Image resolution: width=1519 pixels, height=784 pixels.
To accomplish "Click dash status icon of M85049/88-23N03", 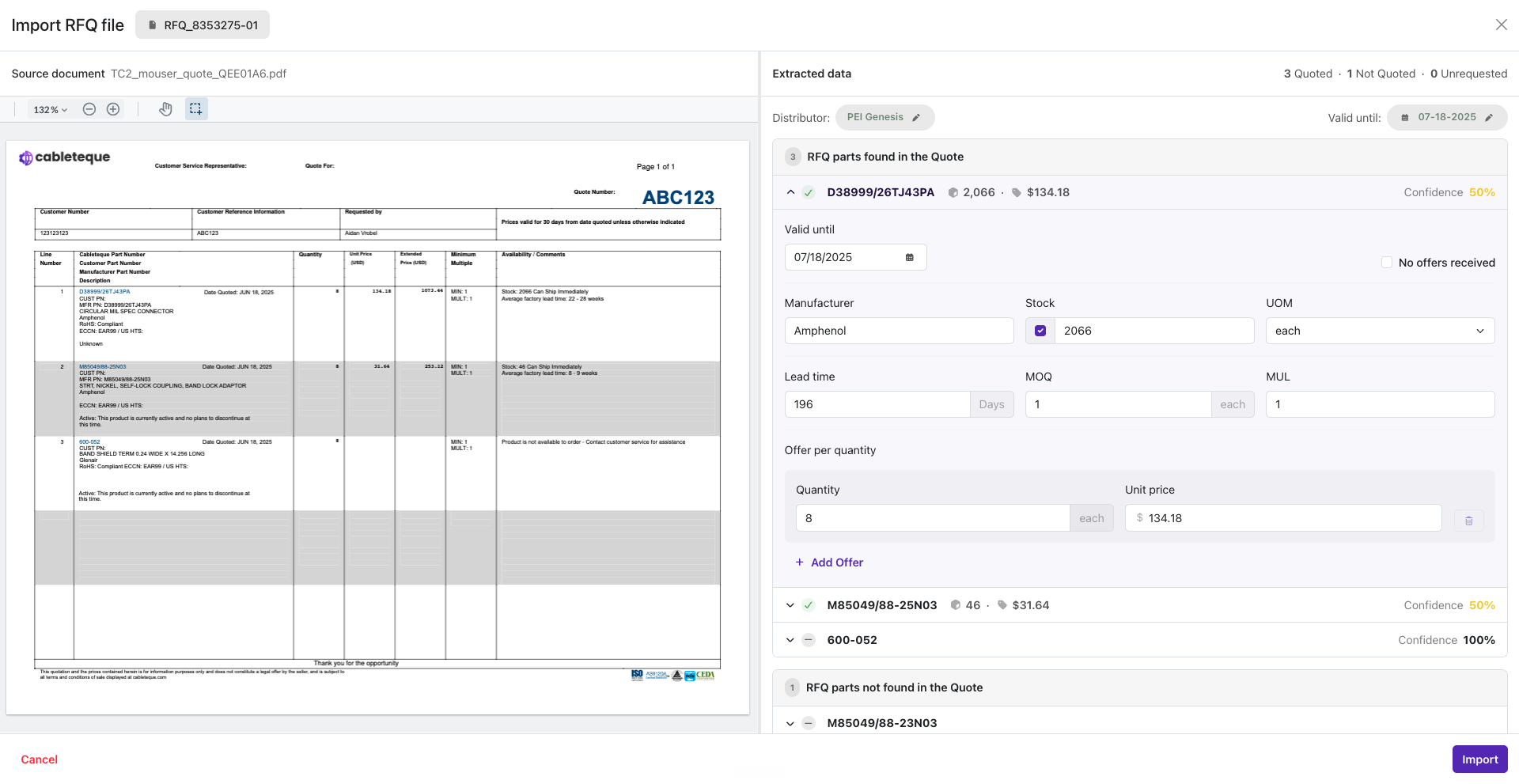I will click(809, 723).
